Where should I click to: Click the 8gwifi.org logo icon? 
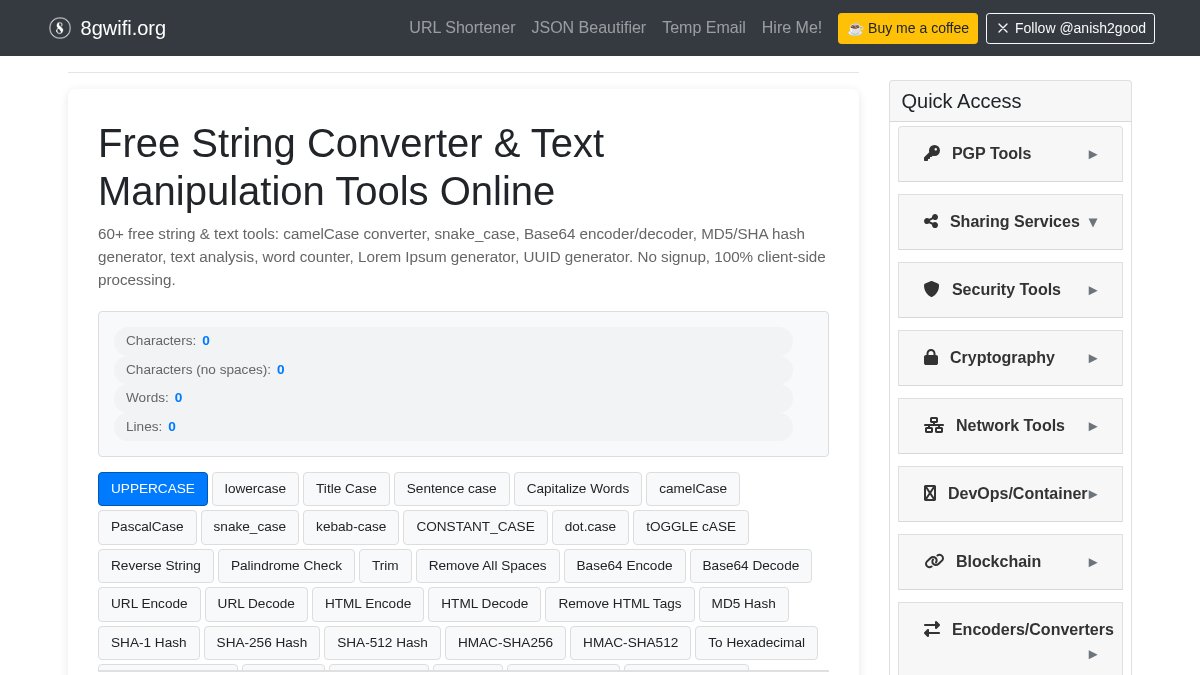60,28
